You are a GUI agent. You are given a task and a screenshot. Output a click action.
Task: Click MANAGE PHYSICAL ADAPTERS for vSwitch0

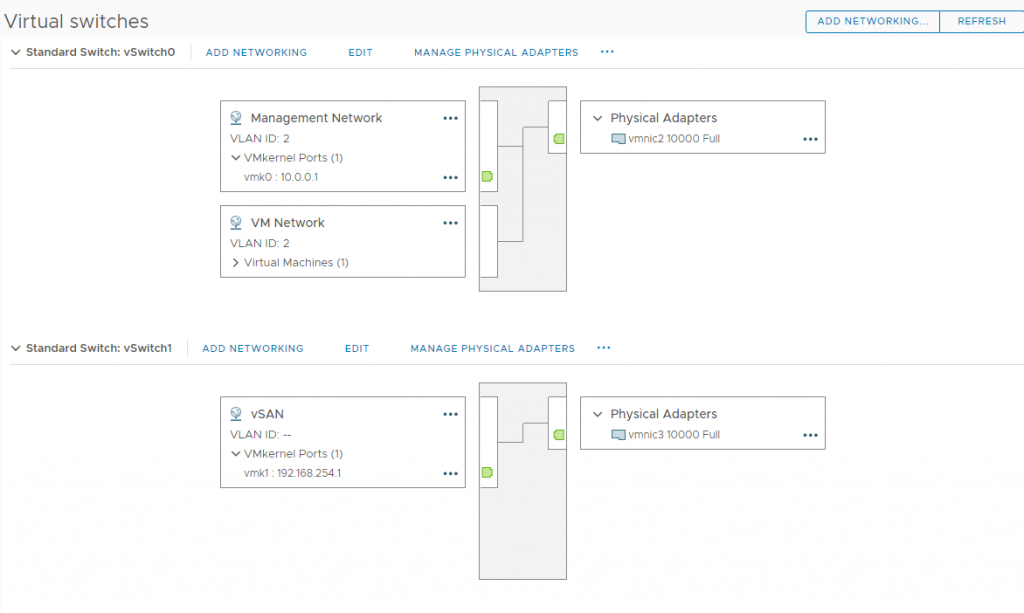coord(495,52)
